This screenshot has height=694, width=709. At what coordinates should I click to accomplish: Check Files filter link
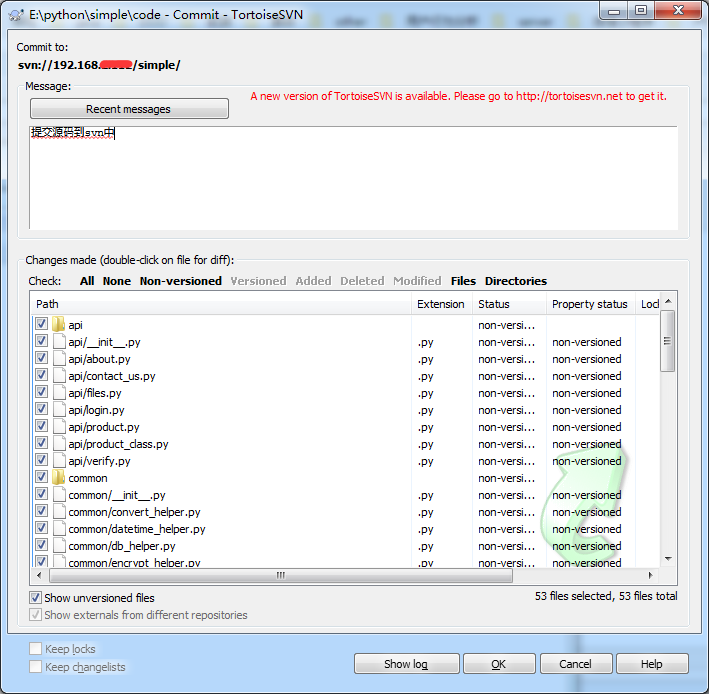point(463,281)
